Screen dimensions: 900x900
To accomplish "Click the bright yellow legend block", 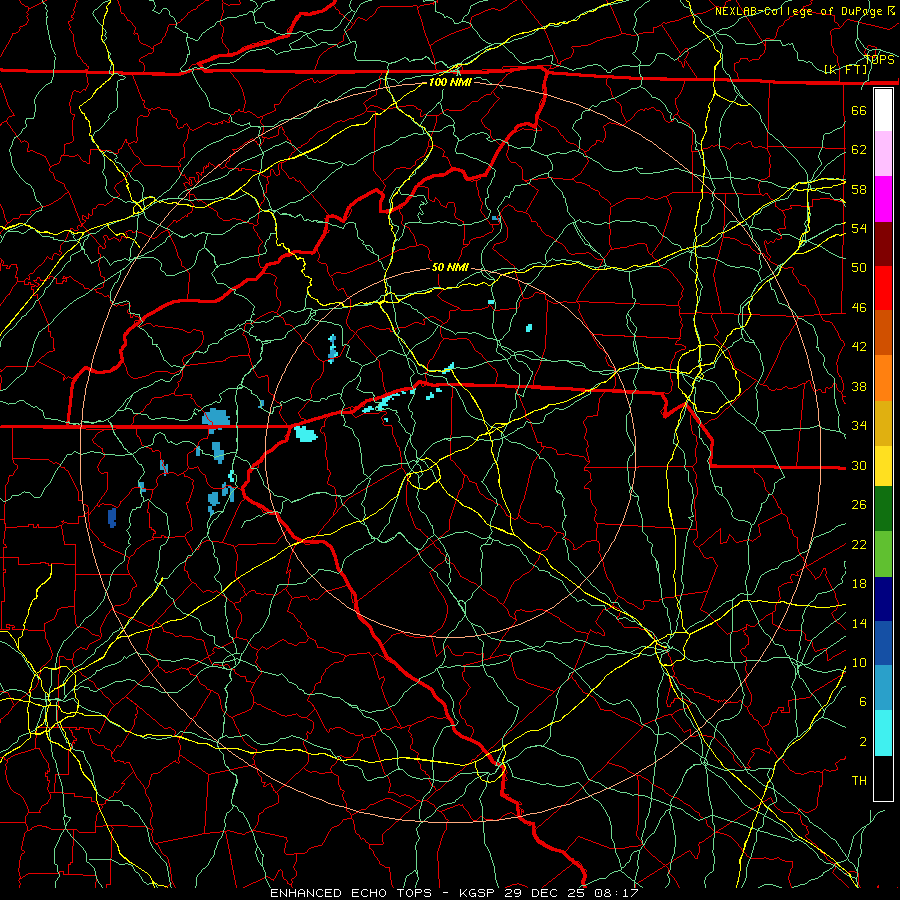I will click(883, 466).
